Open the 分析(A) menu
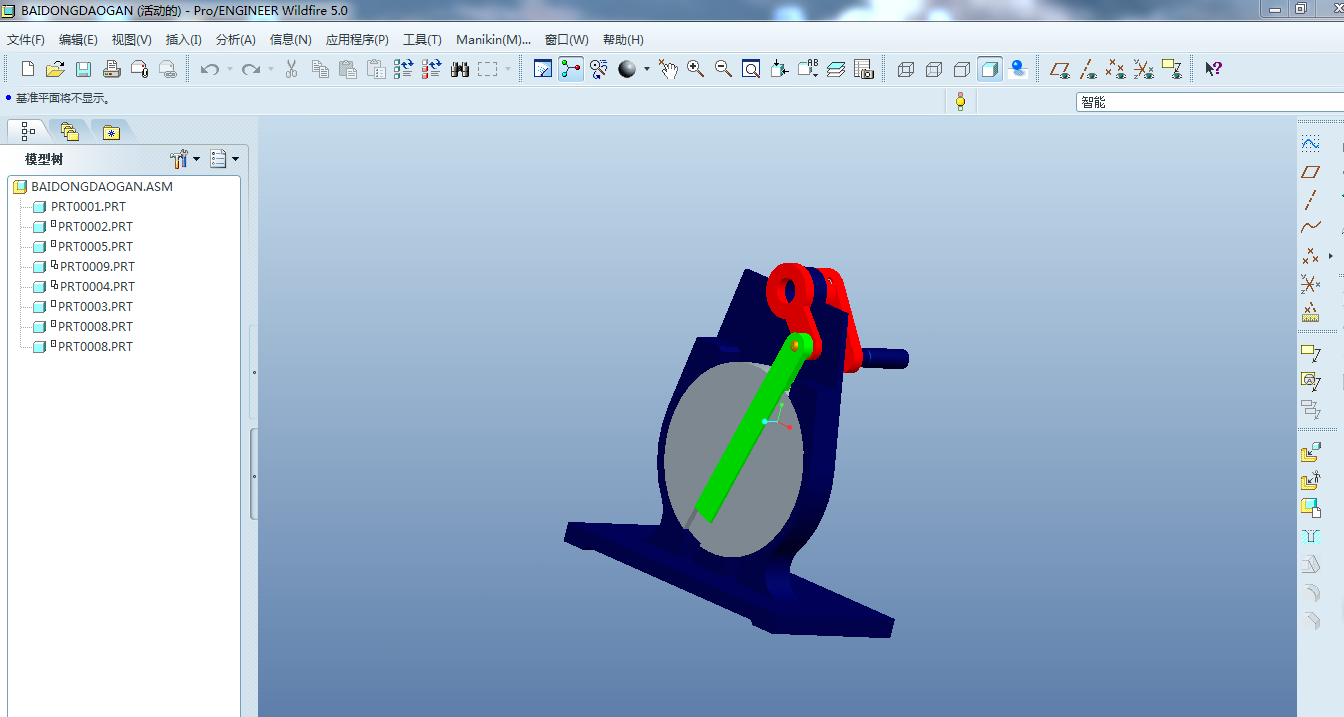 coord(235,40)
